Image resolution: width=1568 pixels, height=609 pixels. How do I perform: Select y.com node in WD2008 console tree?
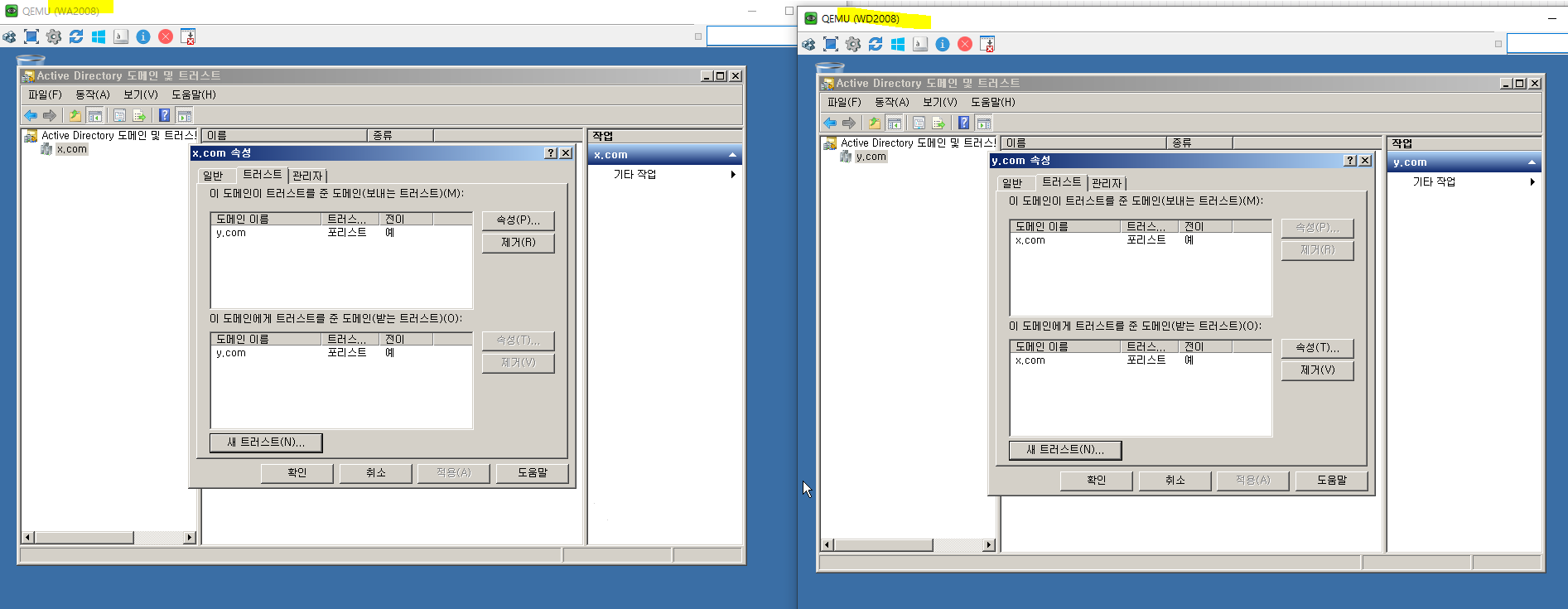click(x=871, y=157)
